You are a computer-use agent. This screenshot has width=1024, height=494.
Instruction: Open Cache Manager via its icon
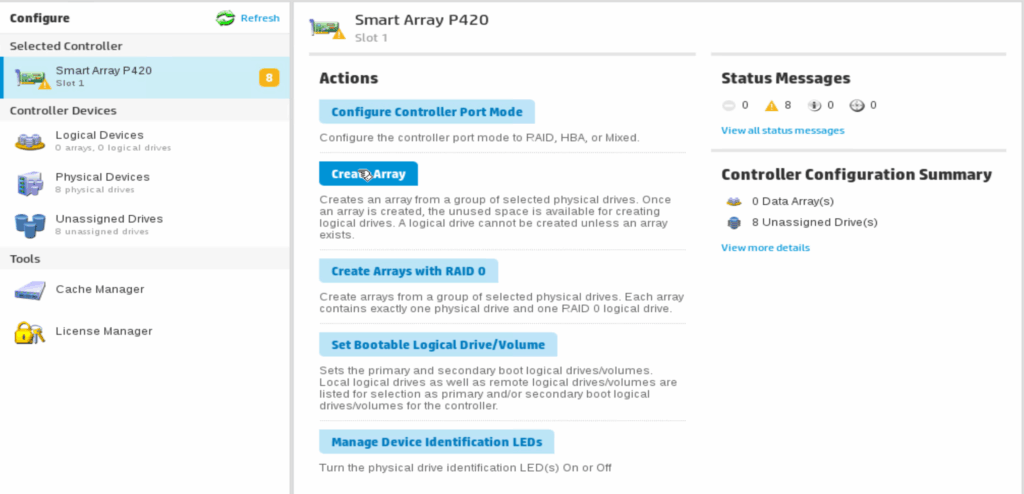[30, 290]
